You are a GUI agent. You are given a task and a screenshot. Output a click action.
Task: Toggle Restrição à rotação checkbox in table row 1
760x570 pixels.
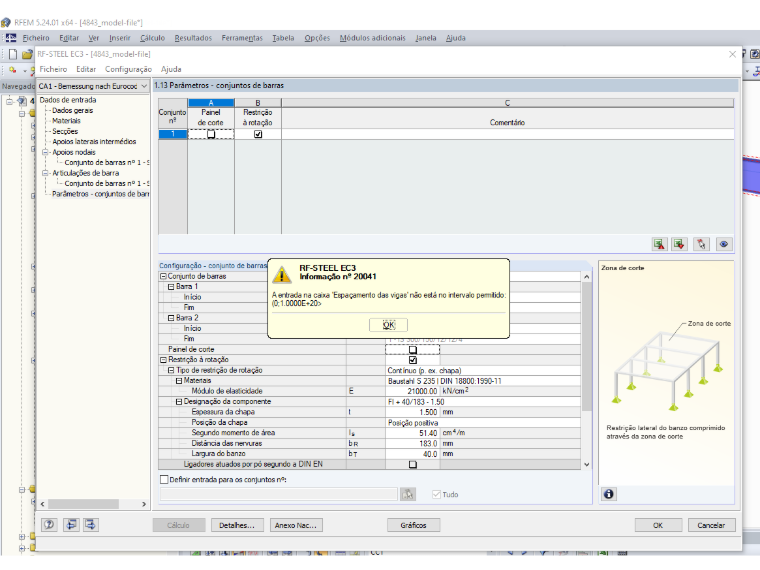258,134
